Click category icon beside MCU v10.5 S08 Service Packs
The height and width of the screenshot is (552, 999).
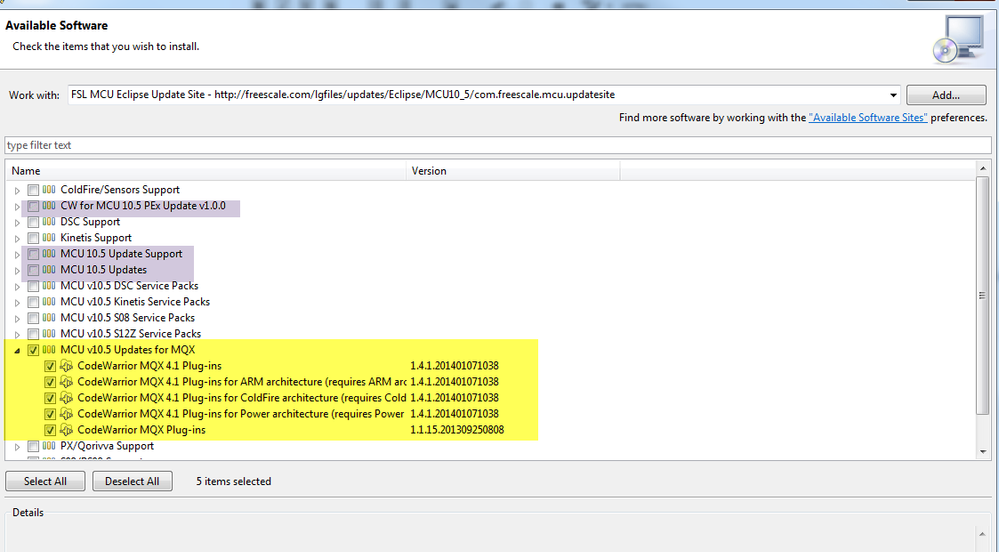[49, 317]
